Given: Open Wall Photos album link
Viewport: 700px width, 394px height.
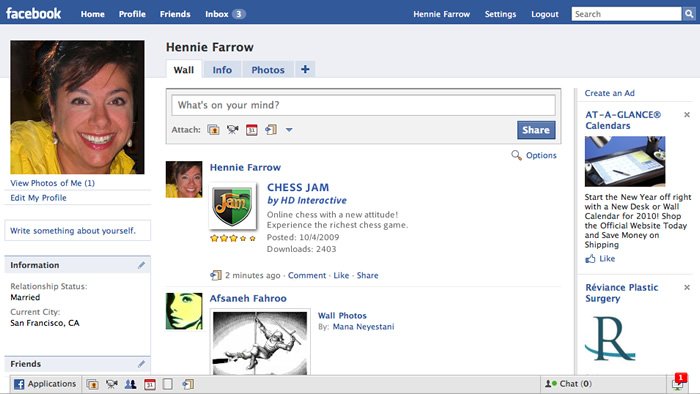Looking at the screenshot, I should (x=342, y=315).
